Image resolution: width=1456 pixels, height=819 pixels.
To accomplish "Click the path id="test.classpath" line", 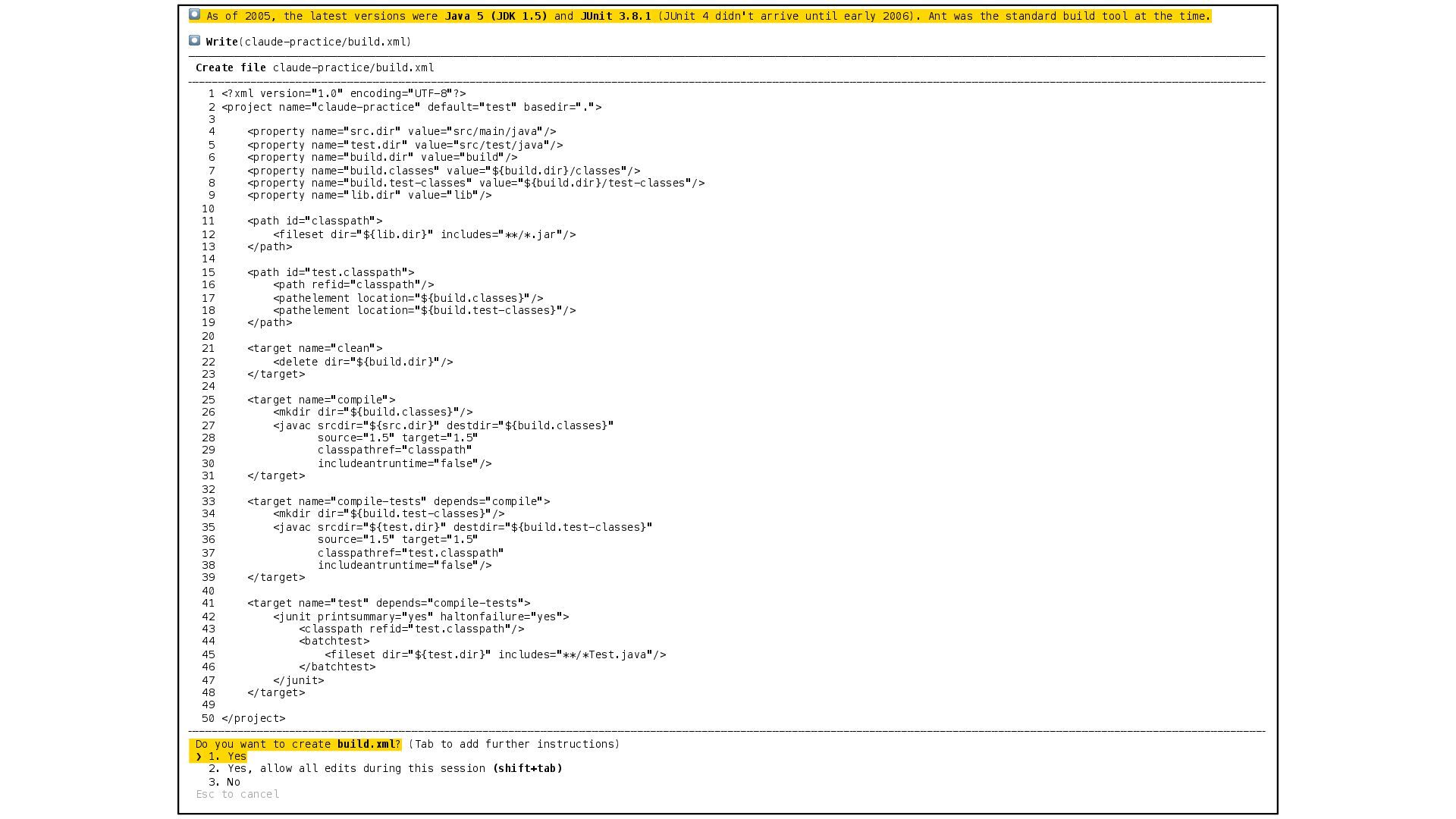I will [331, 272].
